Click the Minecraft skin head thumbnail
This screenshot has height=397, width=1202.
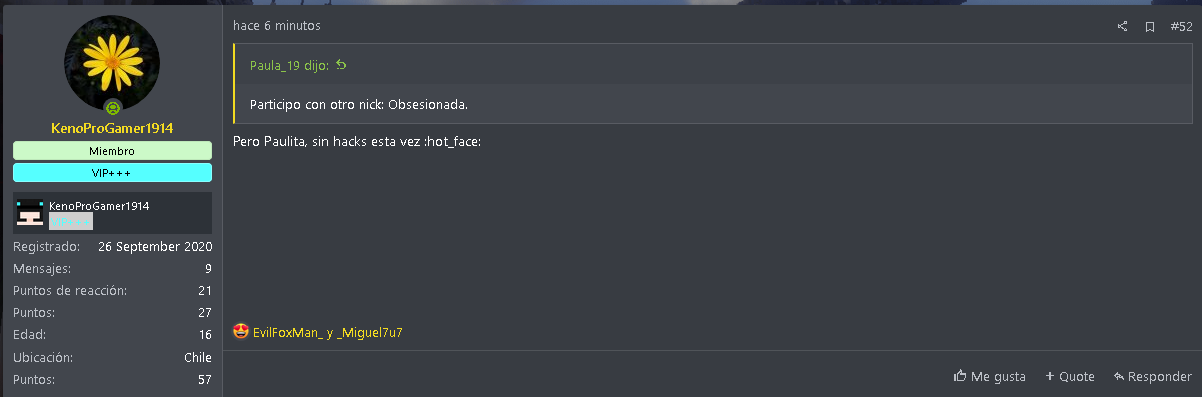point(30,213)
